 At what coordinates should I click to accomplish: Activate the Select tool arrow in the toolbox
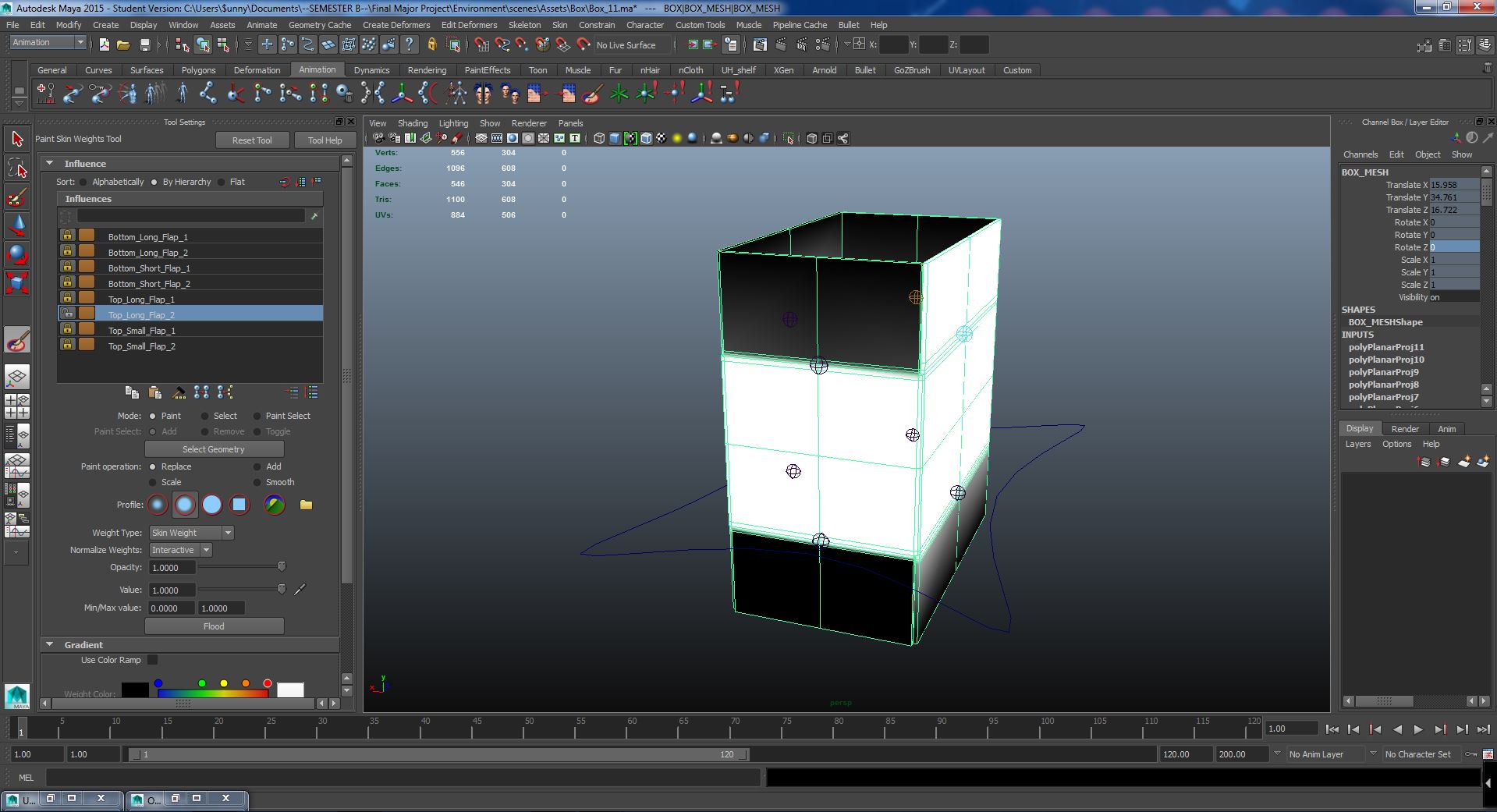pyautogui.click(x=17, y=139)
